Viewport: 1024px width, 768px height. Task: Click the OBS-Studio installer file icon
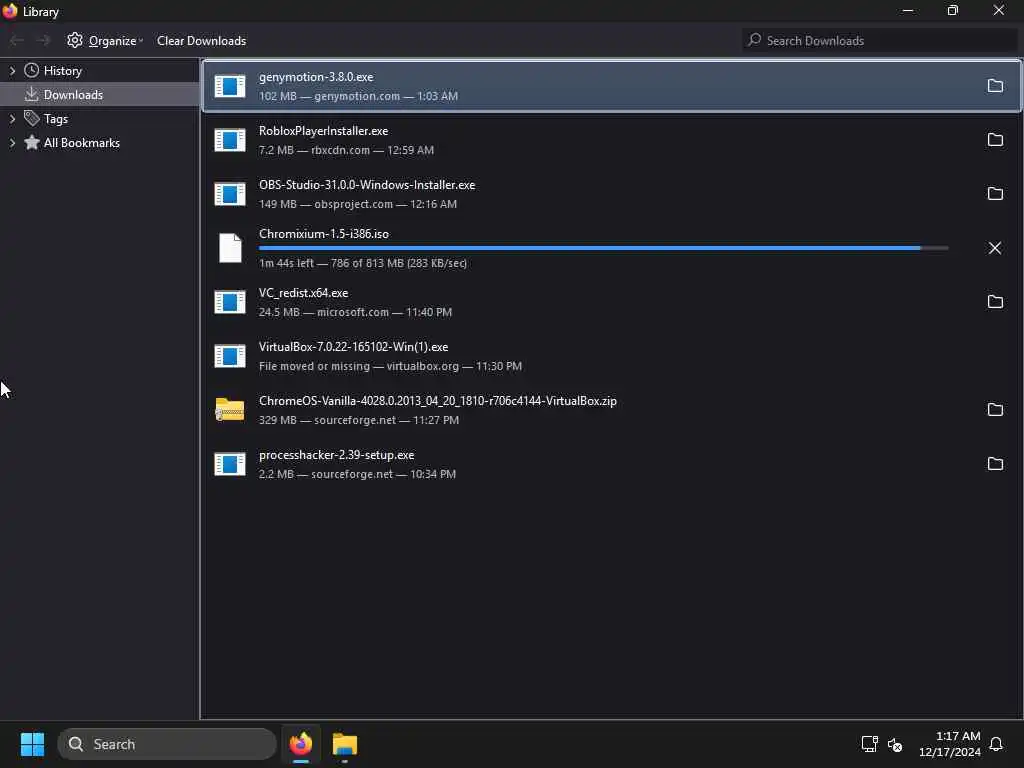click(230, 194)
